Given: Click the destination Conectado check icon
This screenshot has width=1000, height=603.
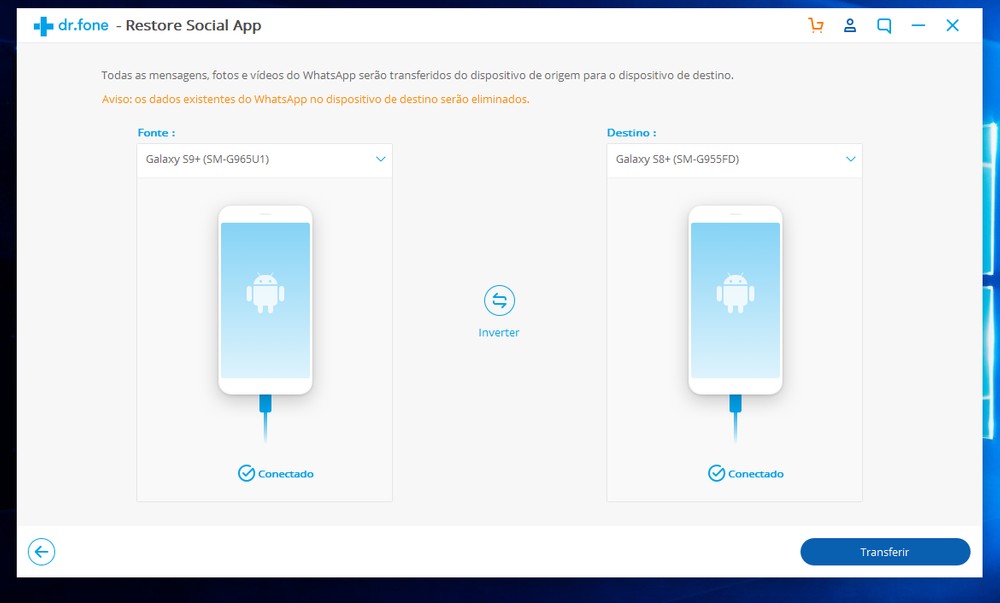Looking at the screenshot, I should [716, 473].
